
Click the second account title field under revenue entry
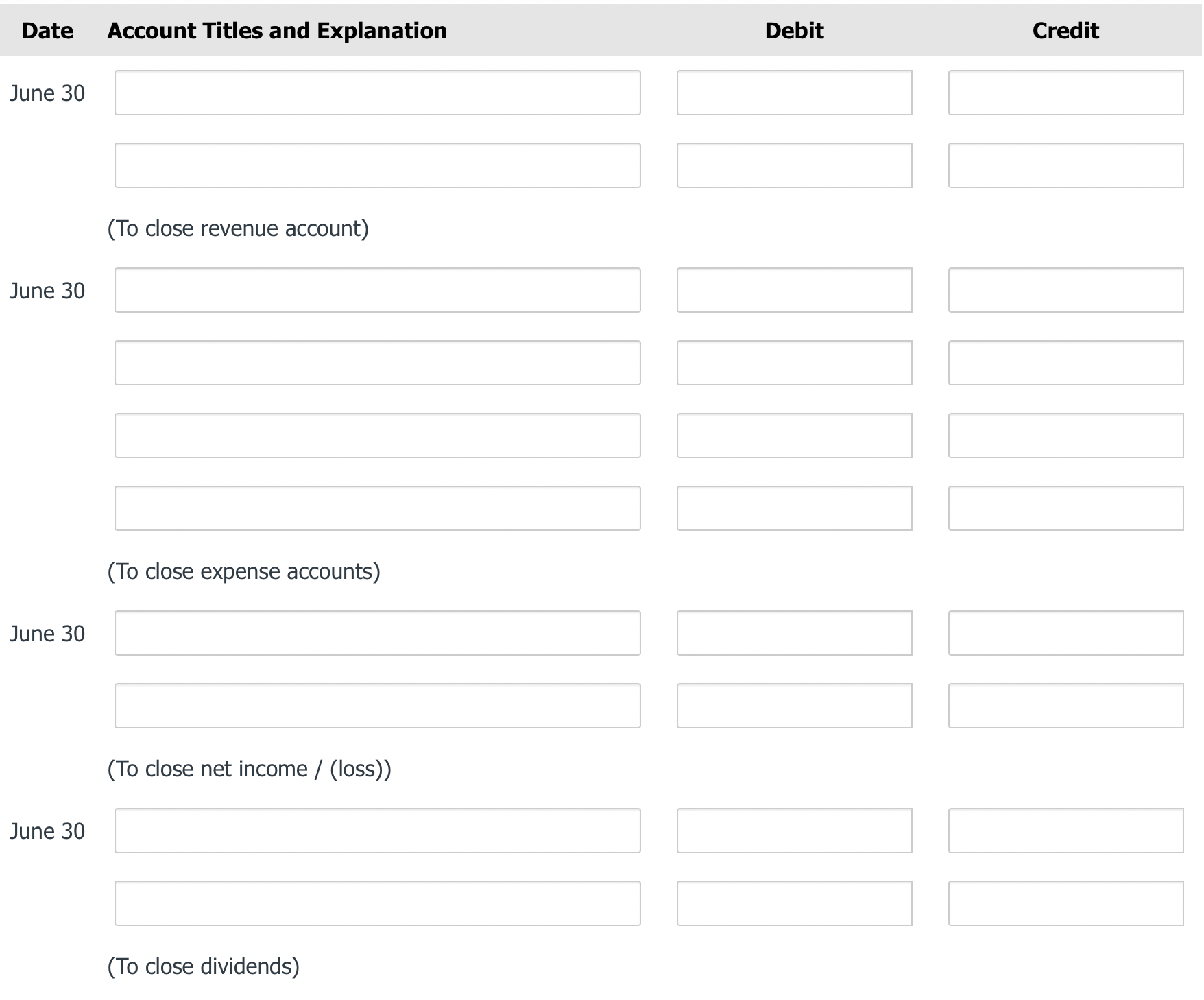coord(377,165)
